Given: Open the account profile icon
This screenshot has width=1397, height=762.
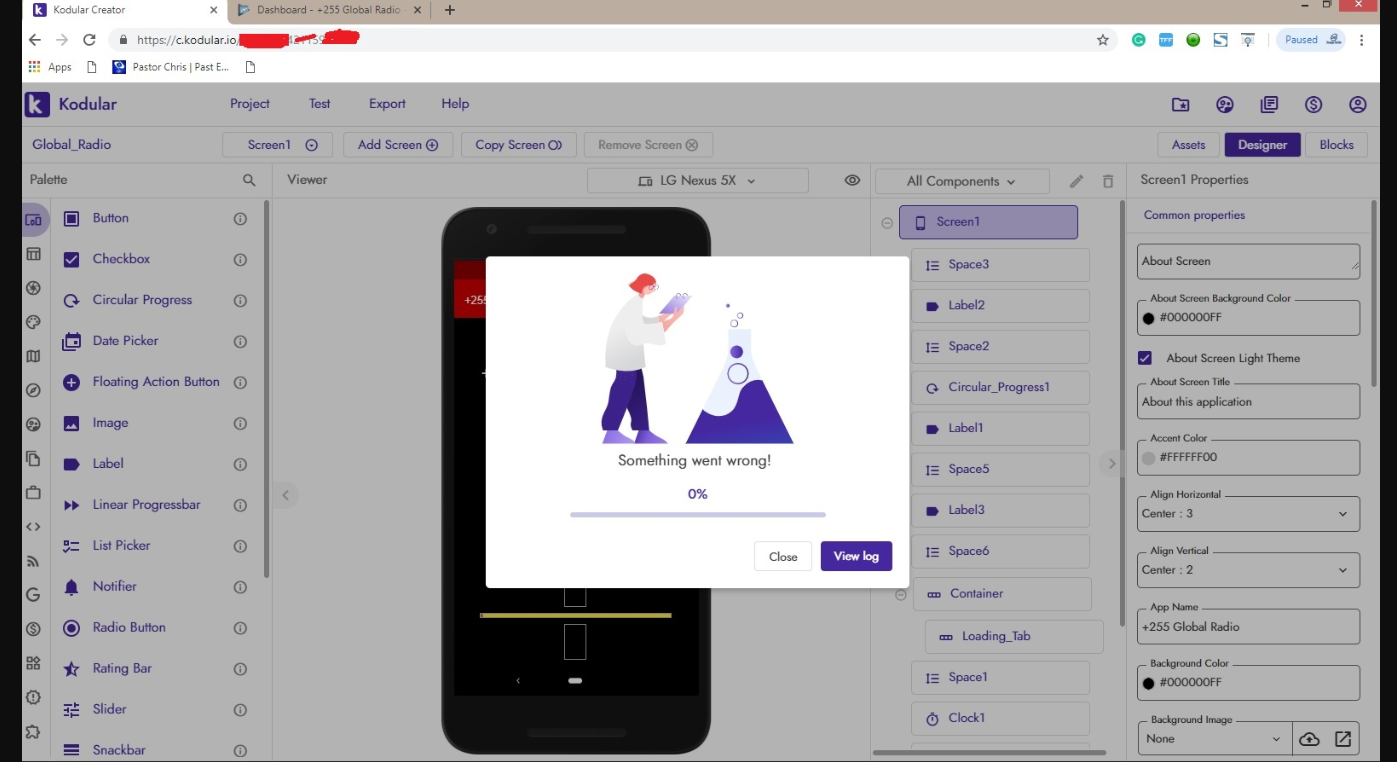Looking at the screenshot, I should pos(1357,104).
